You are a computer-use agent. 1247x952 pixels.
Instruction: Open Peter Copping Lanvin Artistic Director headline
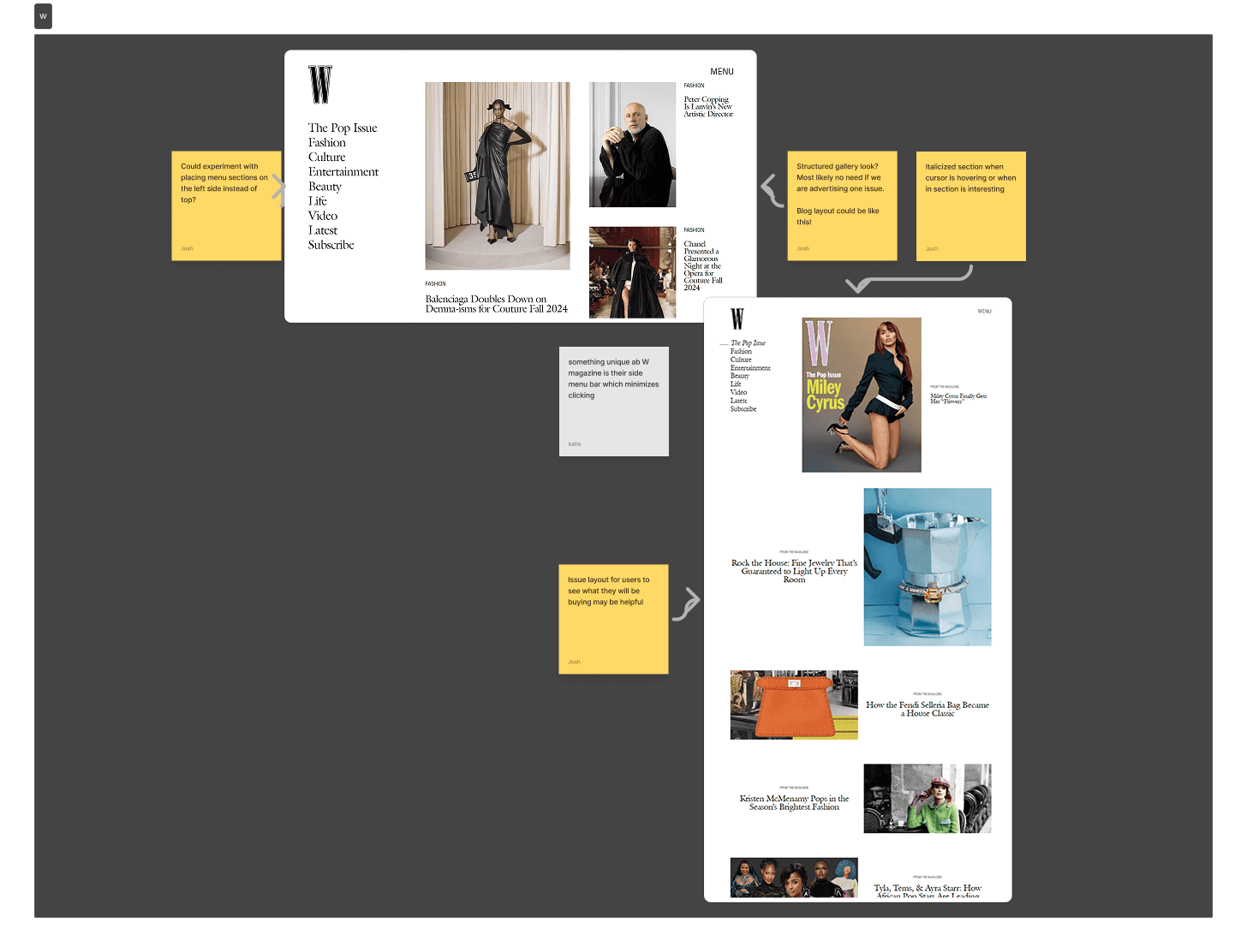tap(708, 107)
